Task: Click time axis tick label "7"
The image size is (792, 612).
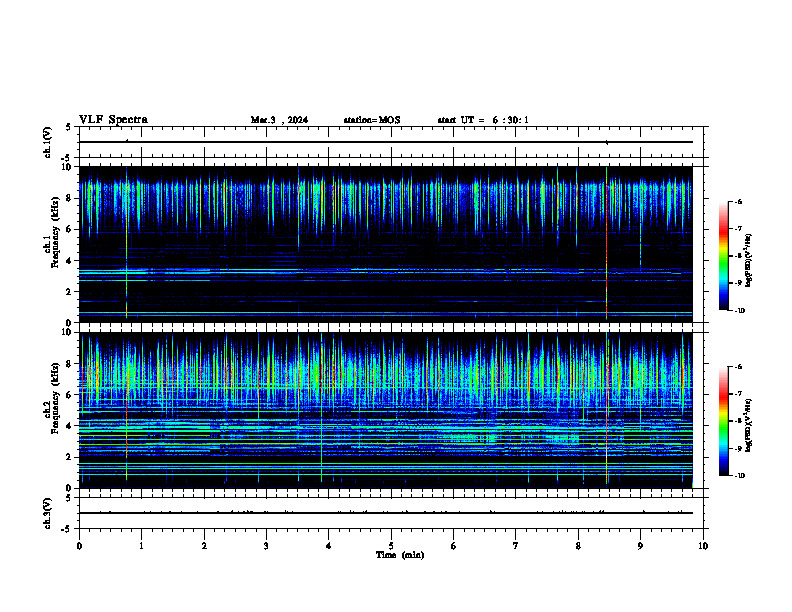Action: (x=516, y=546)
